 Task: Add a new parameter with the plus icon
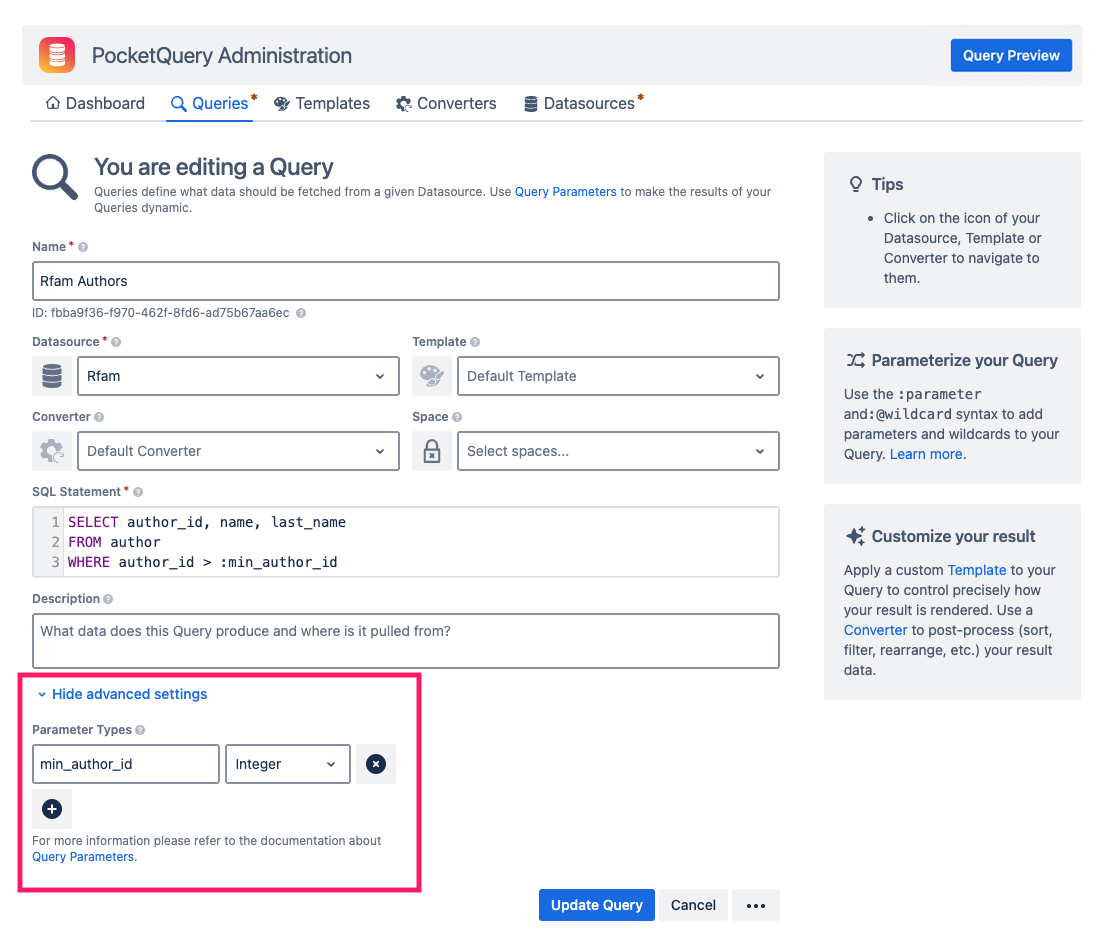click(x=51, y=809)
